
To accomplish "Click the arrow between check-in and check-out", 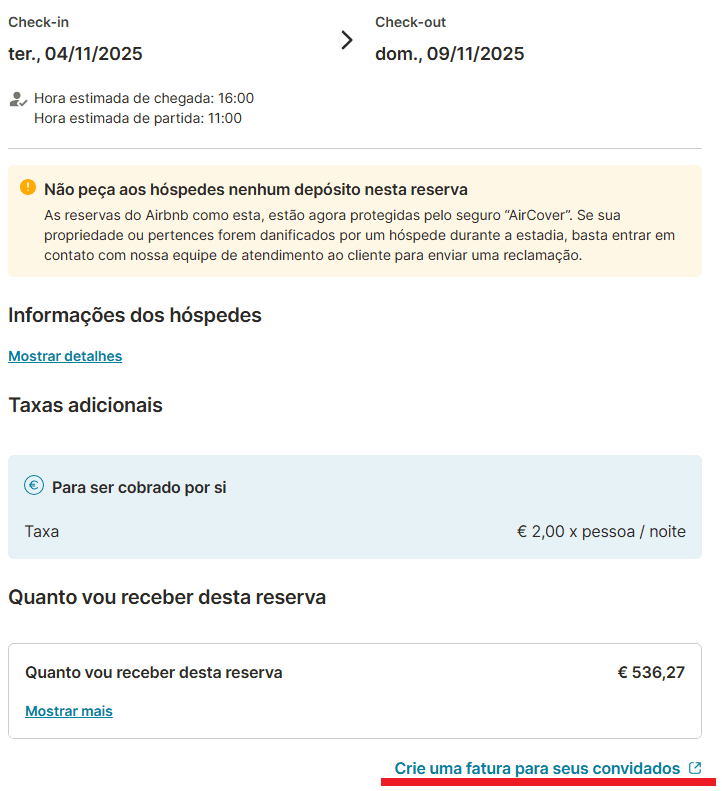I will (x=347, y=40).
